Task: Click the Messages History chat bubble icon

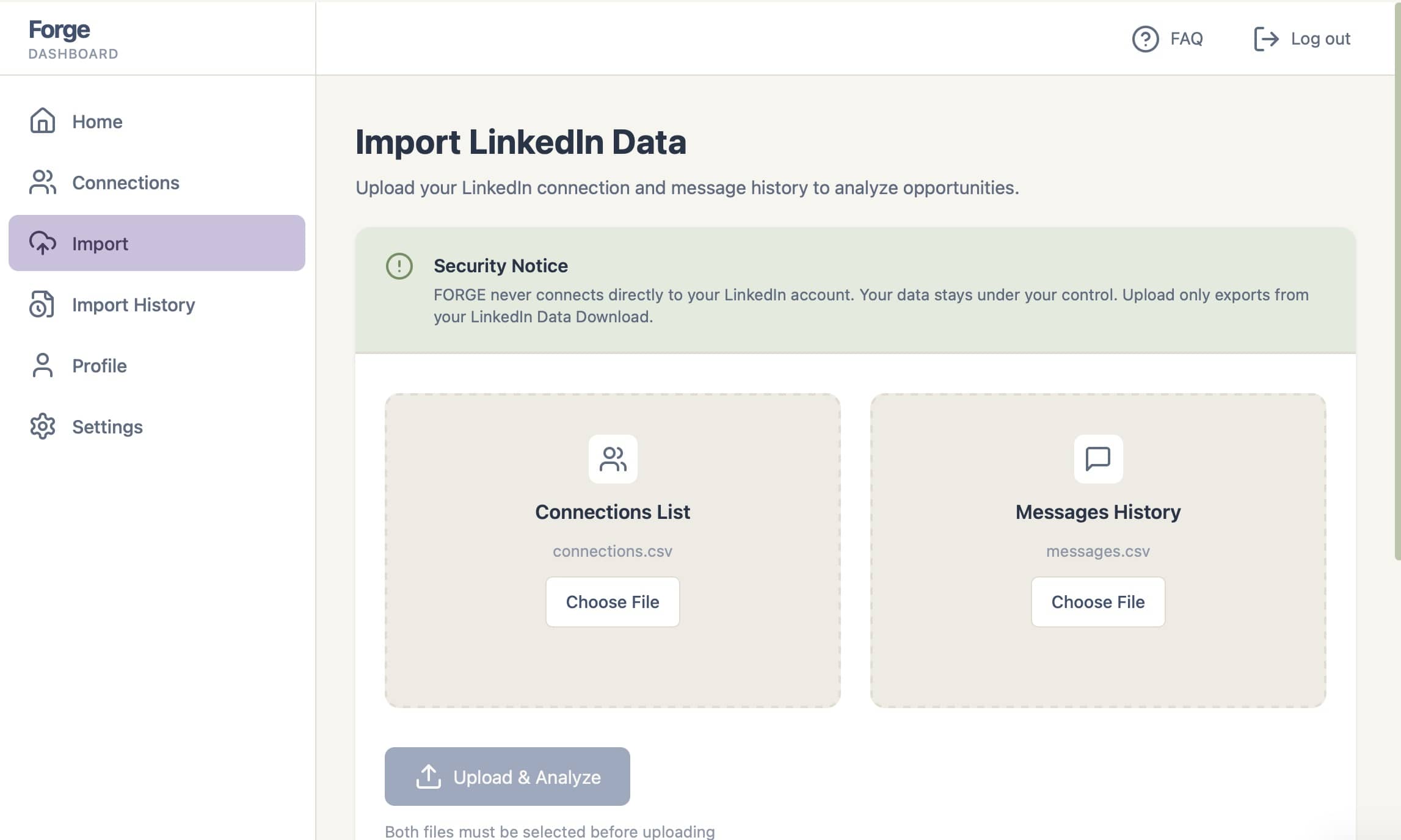Action: pos(1097,459)
